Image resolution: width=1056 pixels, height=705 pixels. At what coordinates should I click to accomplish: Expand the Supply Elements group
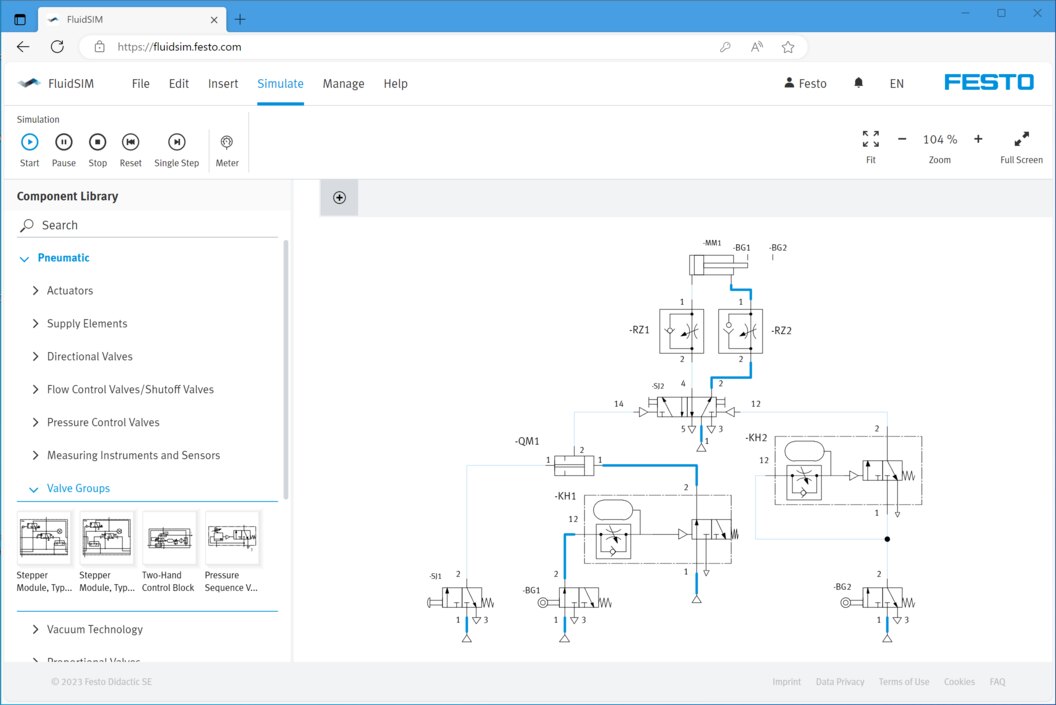(x=36, y=323)
